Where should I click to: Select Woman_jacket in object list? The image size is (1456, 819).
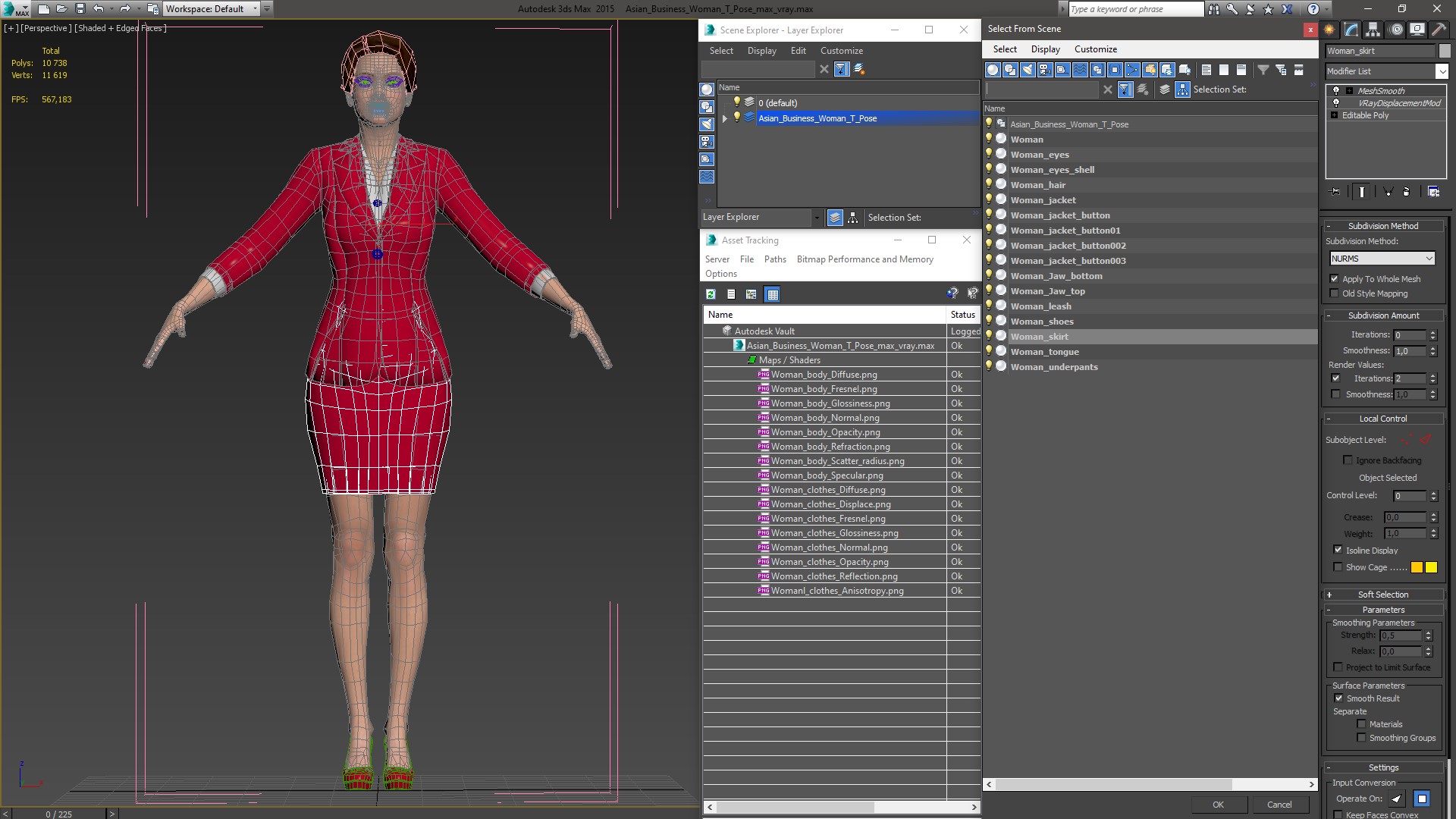tap(1043, 200)
